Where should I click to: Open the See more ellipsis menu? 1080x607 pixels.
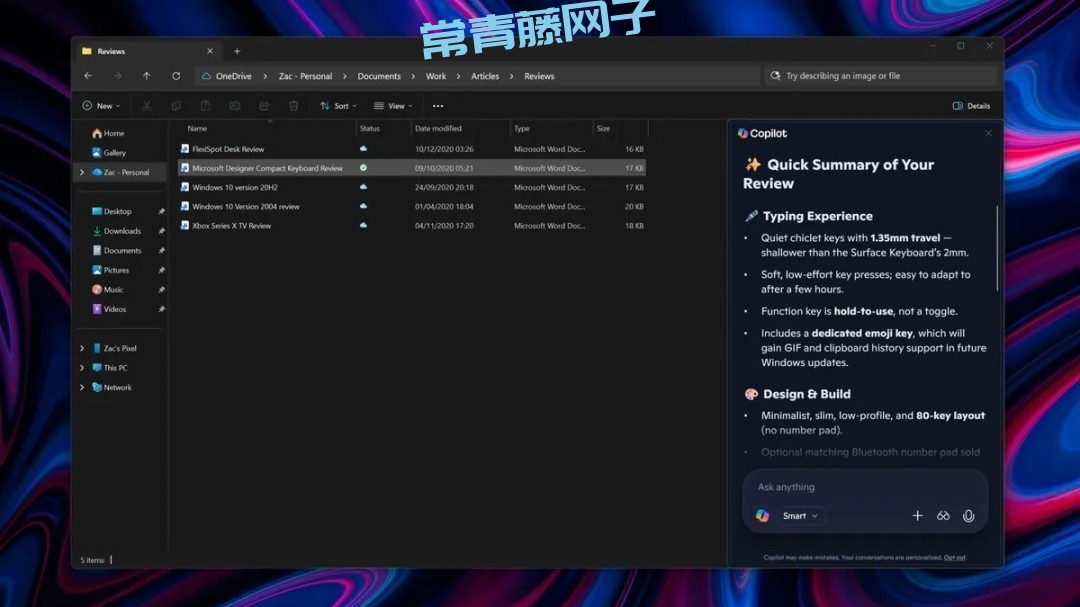coord(437,106)
